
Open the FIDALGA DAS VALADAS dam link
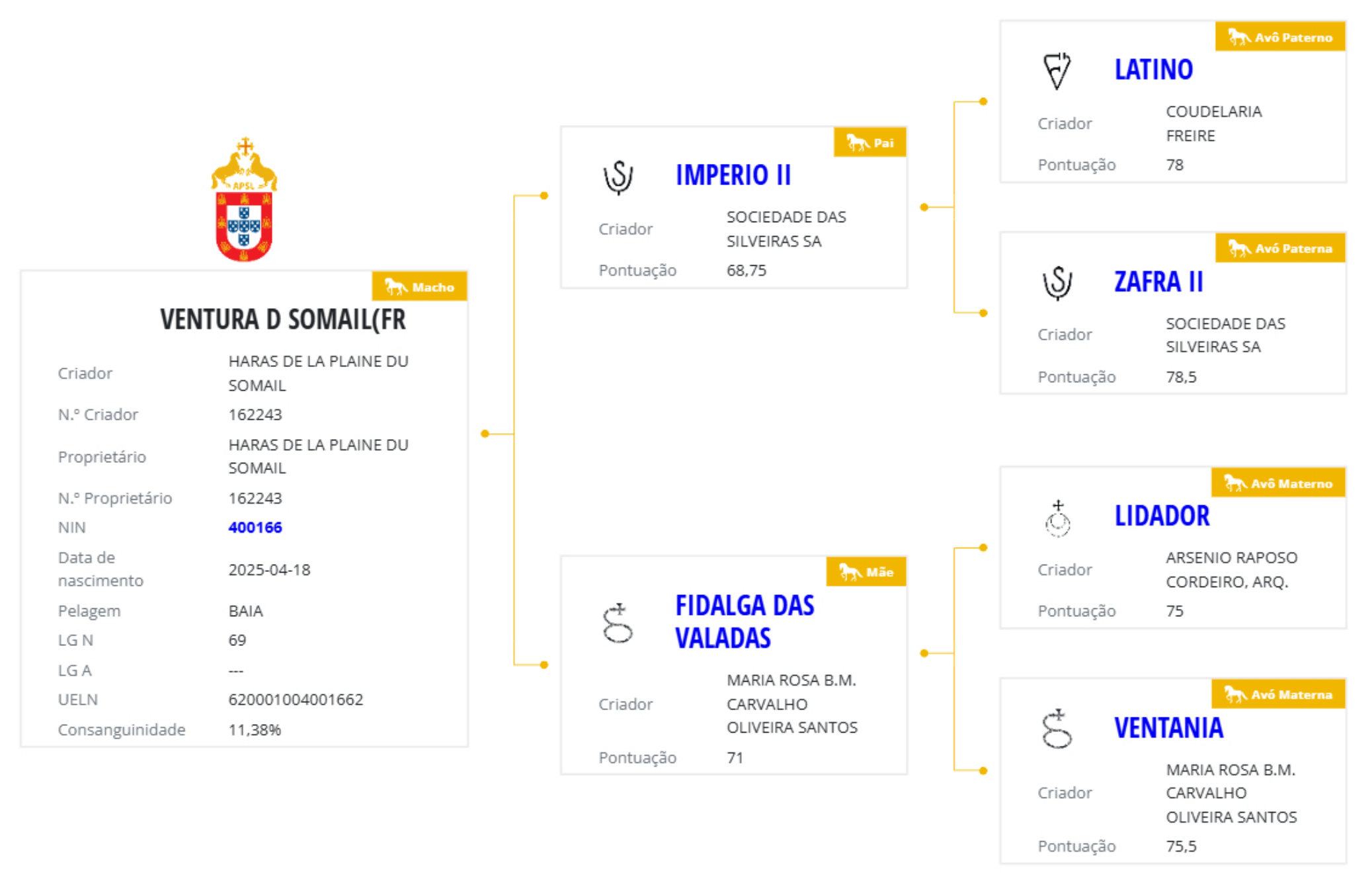click(744, 622)
